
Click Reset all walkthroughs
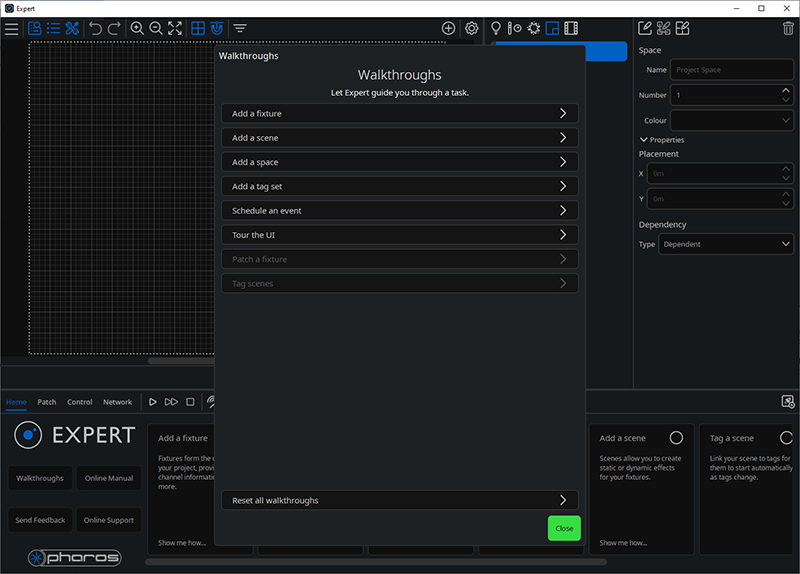pyautogui.click(x=399, y=501)
